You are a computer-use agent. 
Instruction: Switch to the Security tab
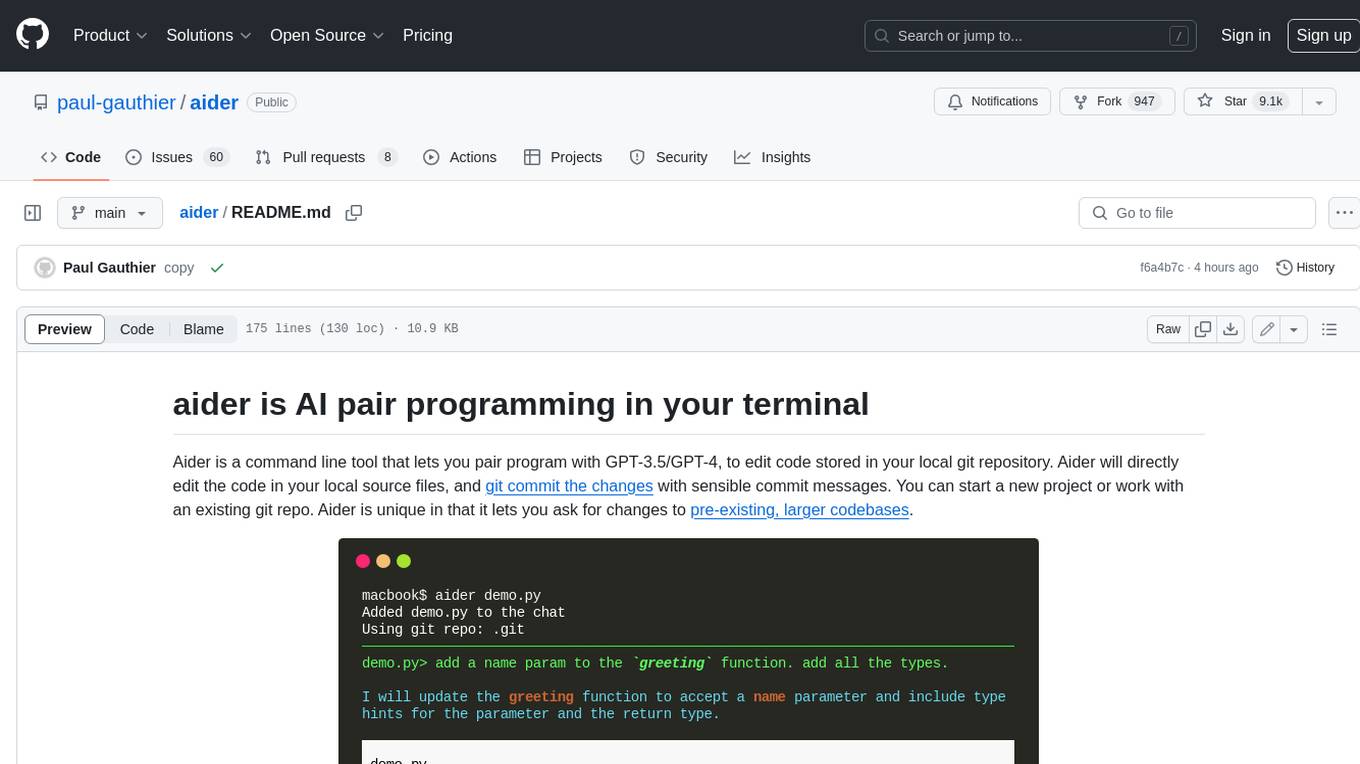(x=668, y=157)
